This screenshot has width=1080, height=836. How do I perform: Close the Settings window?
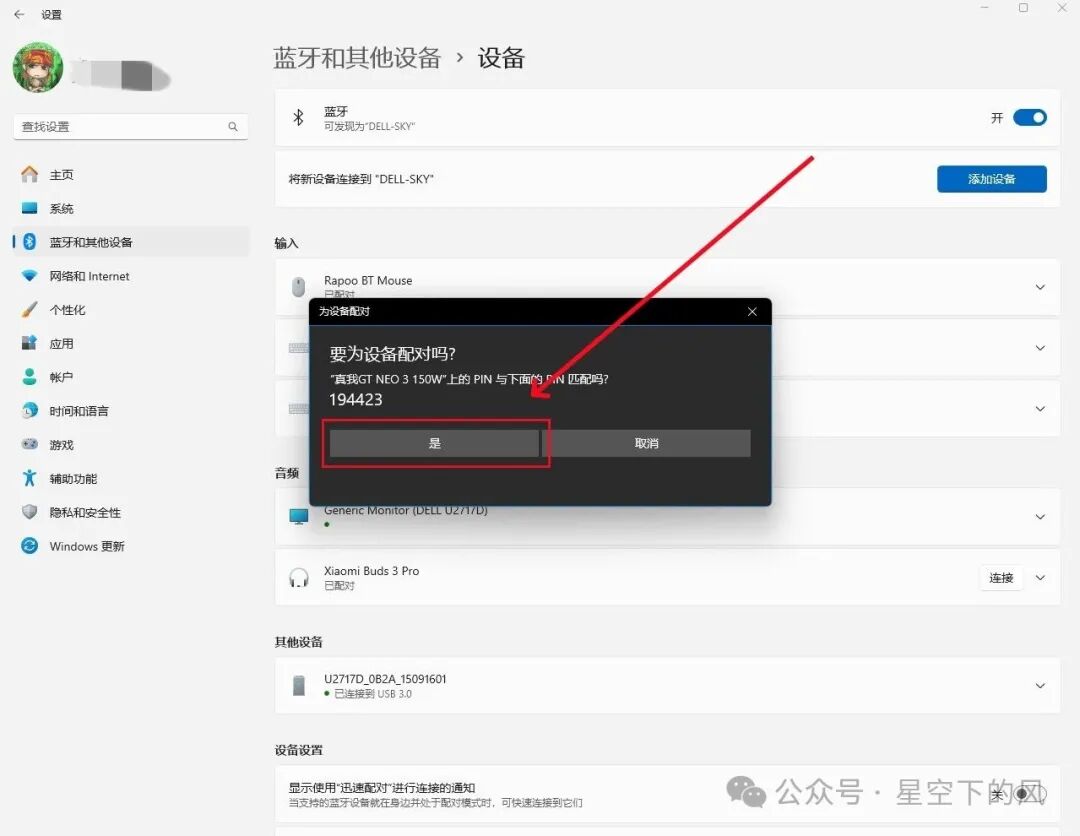(x=1062, y=8)
